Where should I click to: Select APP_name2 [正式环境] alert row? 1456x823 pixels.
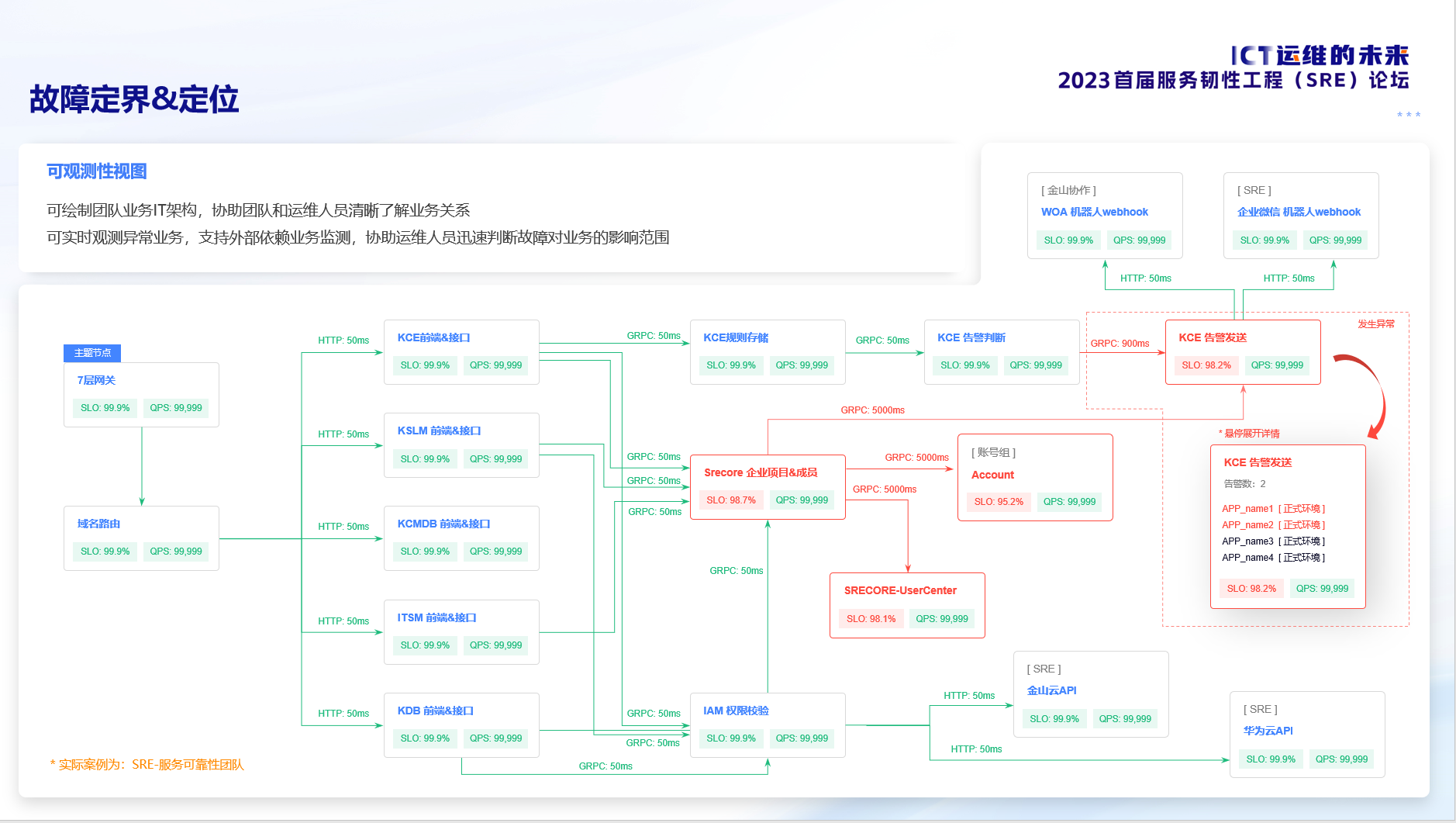point(1274,525)
